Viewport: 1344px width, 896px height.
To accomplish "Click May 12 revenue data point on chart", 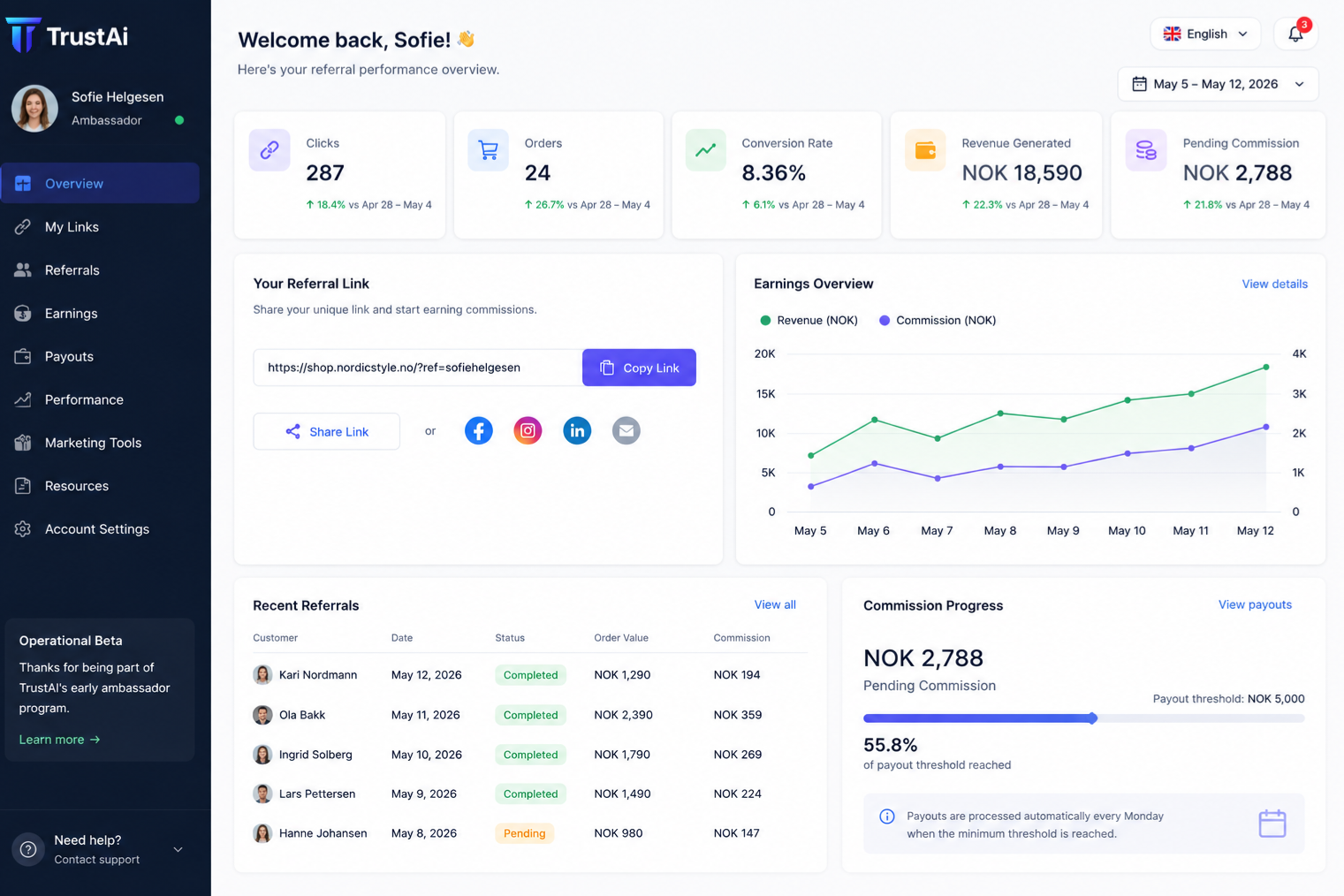I will 1266,367.
